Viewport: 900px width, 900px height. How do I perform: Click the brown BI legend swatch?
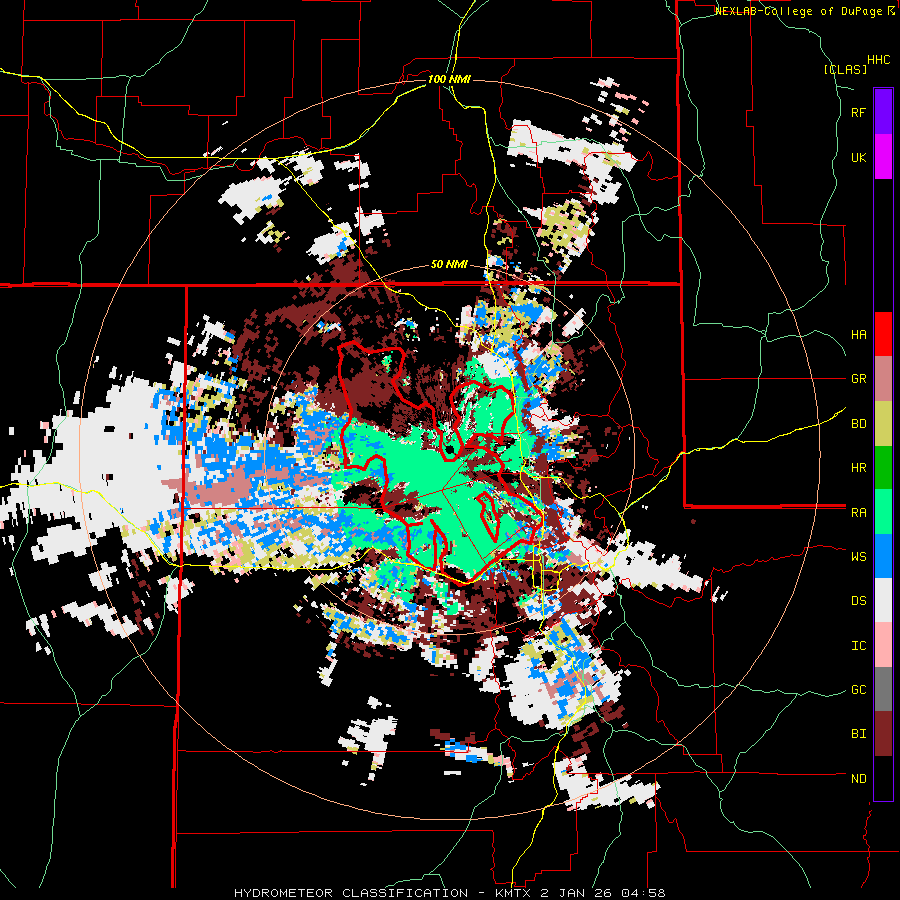[x=883, y=734]
